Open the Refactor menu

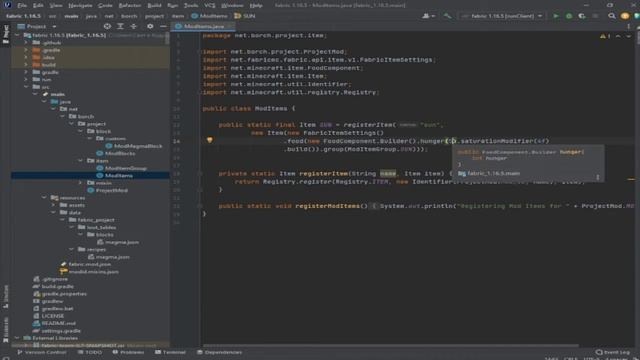pyautogui.click(x=130, y=5)
